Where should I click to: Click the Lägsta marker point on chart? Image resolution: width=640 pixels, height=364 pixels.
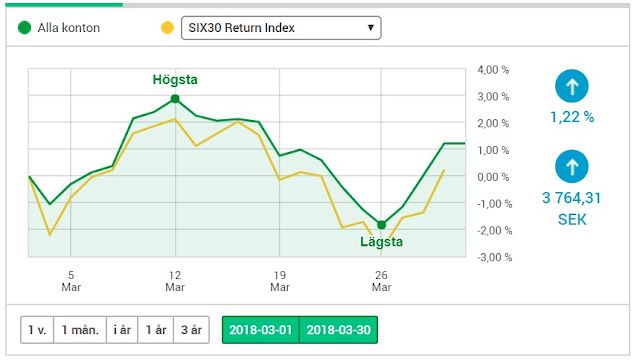[382, 225]
